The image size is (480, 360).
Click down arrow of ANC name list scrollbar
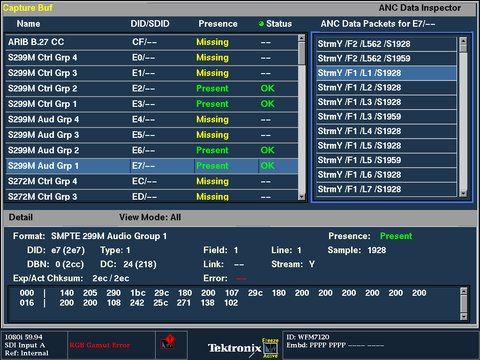[302, 197]
